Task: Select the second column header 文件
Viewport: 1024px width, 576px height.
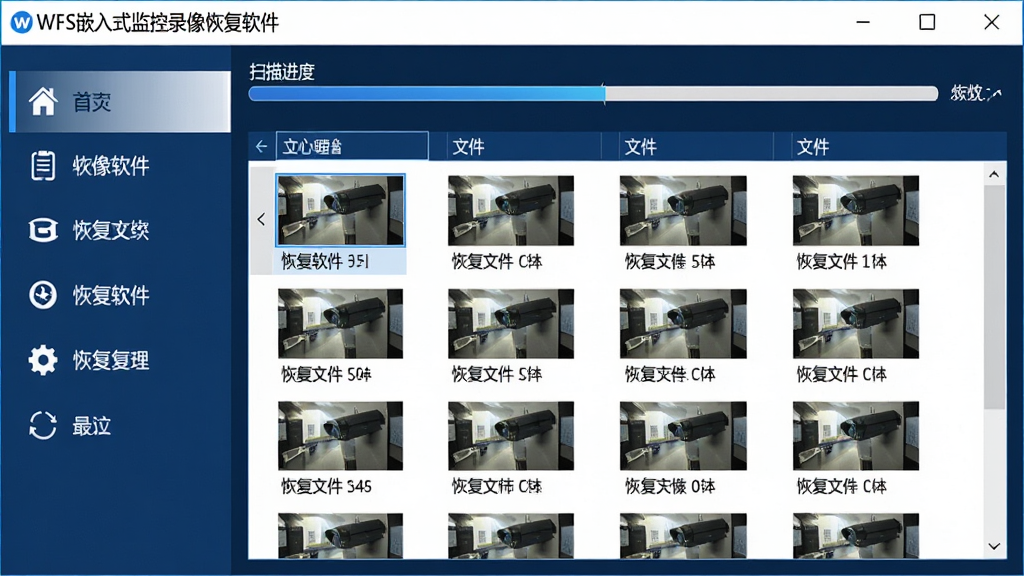Action: pos(524,146)
